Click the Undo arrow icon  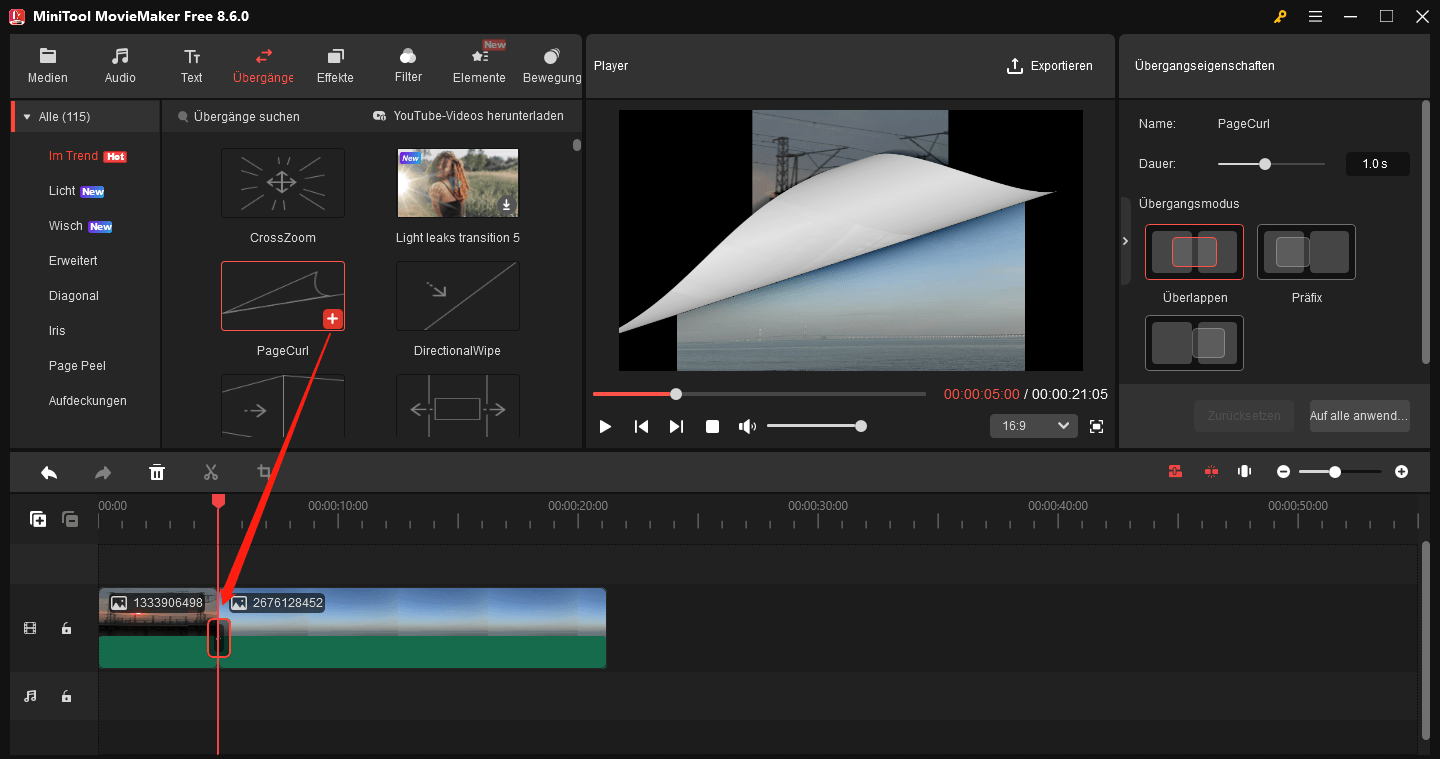[x=48, y=471]
